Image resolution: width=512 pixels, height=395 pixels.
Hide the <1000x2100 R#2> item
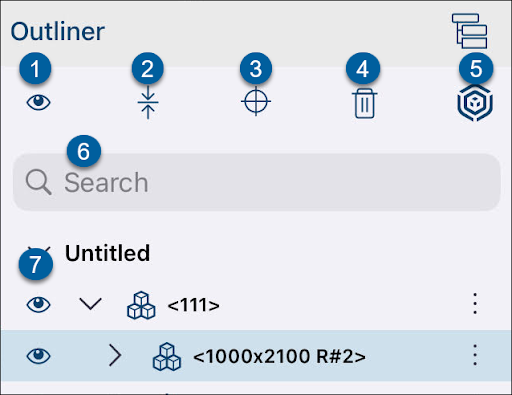38,356
